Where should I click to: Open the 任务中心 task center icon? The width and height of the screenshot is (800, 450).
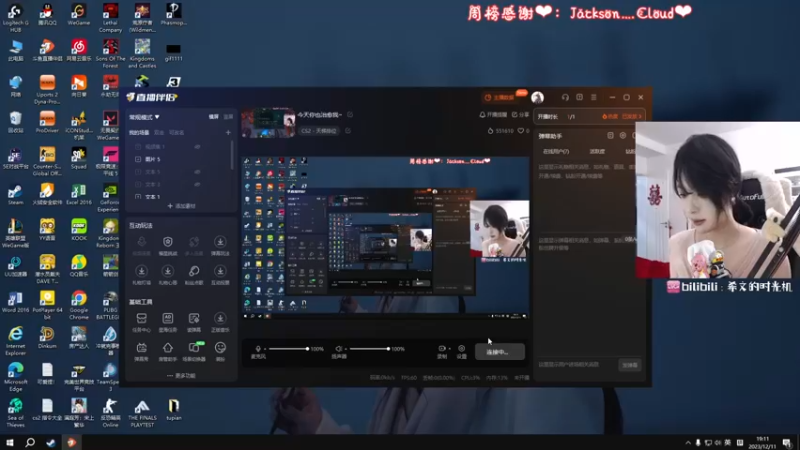coord(141,318)
